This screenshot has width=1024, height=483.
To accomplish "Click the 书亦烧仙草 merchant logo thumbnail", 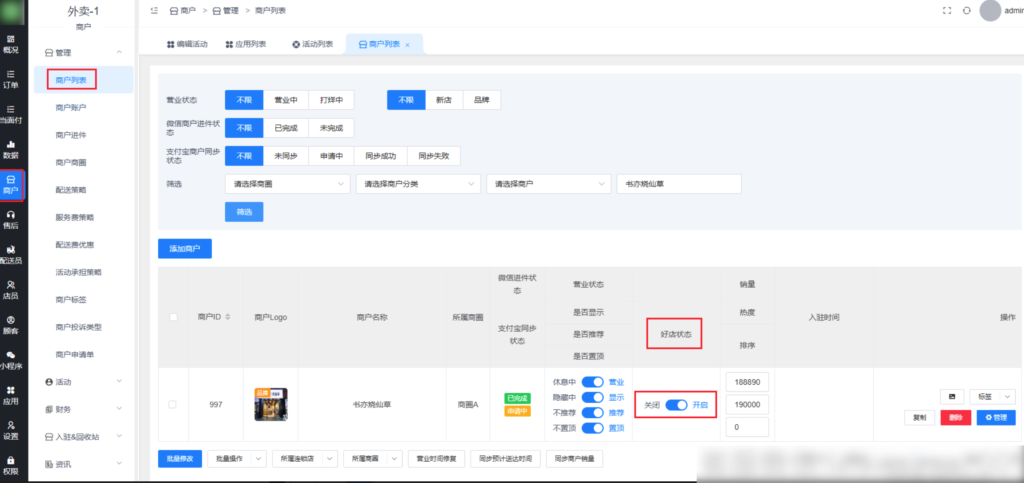I will click(x=271, y=404).
